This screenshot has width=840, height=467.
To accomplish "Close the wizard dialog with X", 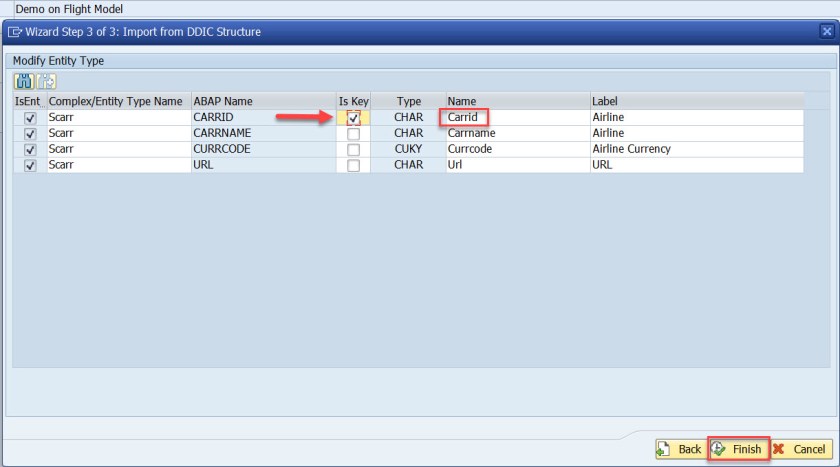I will tap(827, 32).
